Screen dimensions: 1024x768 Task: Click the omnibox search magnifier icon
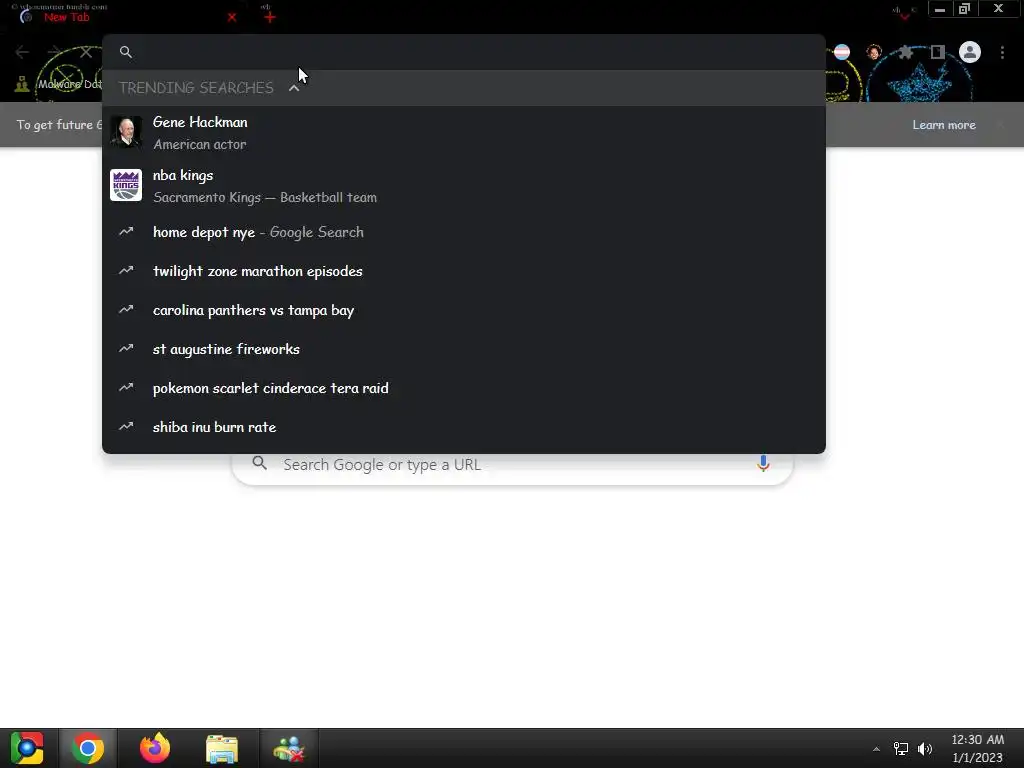(x=126, y=52)
